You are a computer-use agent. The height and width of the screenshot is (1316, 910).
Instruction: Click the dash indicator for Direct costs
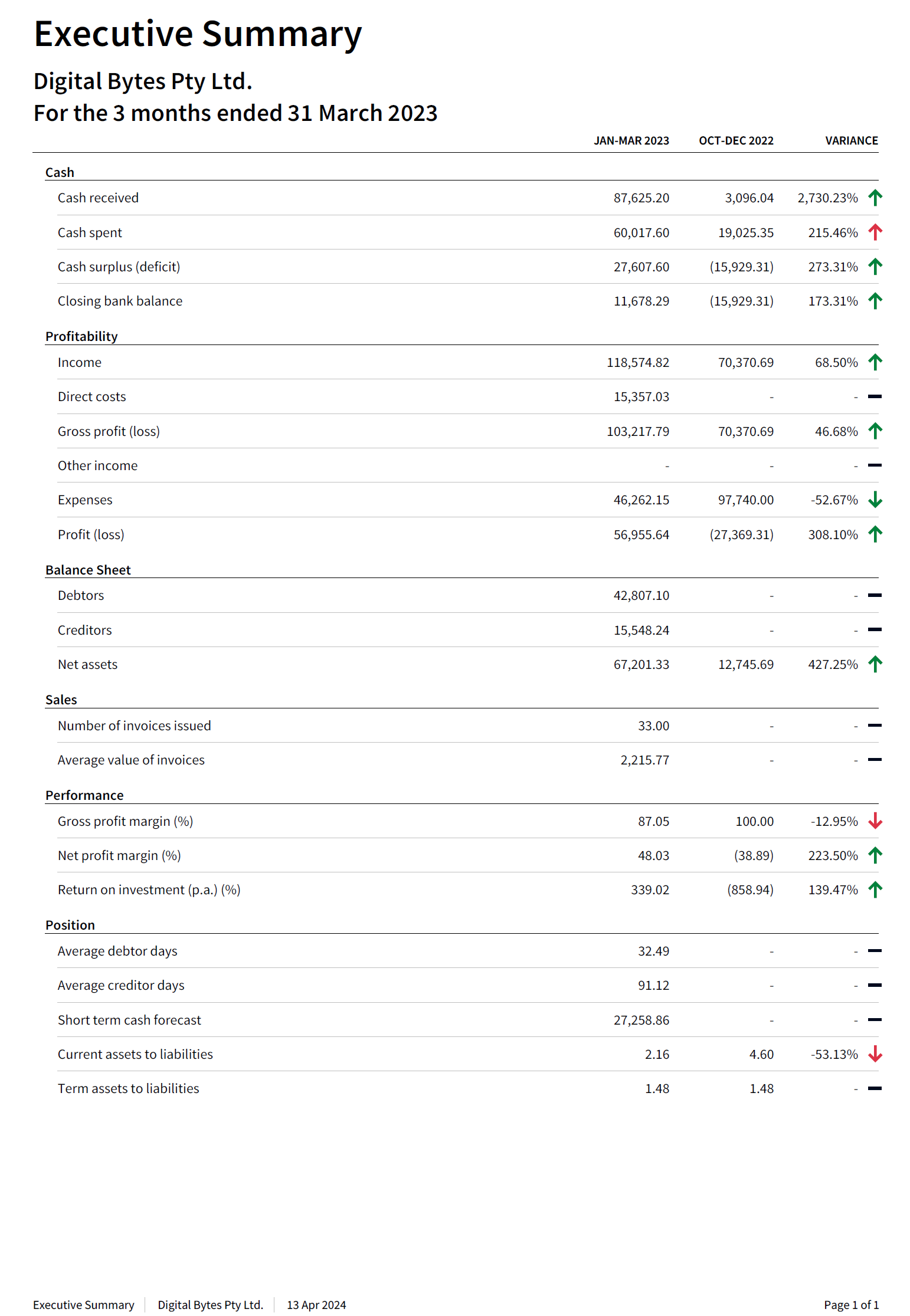coord(875,397)
